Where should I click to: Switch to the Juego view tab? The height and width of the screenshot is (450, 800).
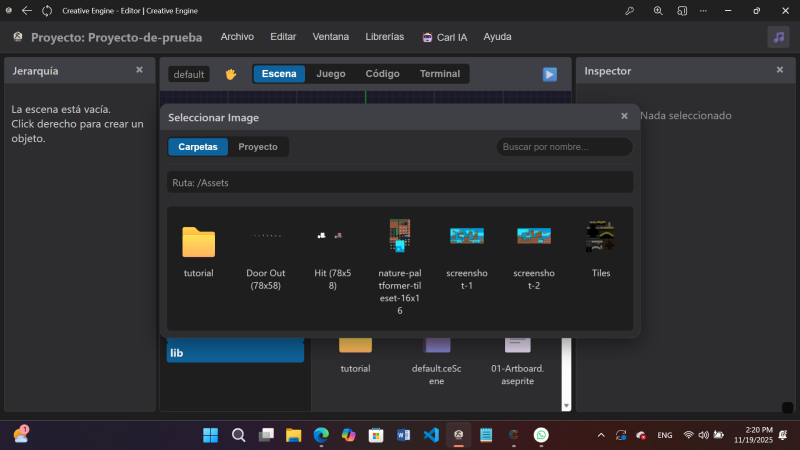pos(331,74)
